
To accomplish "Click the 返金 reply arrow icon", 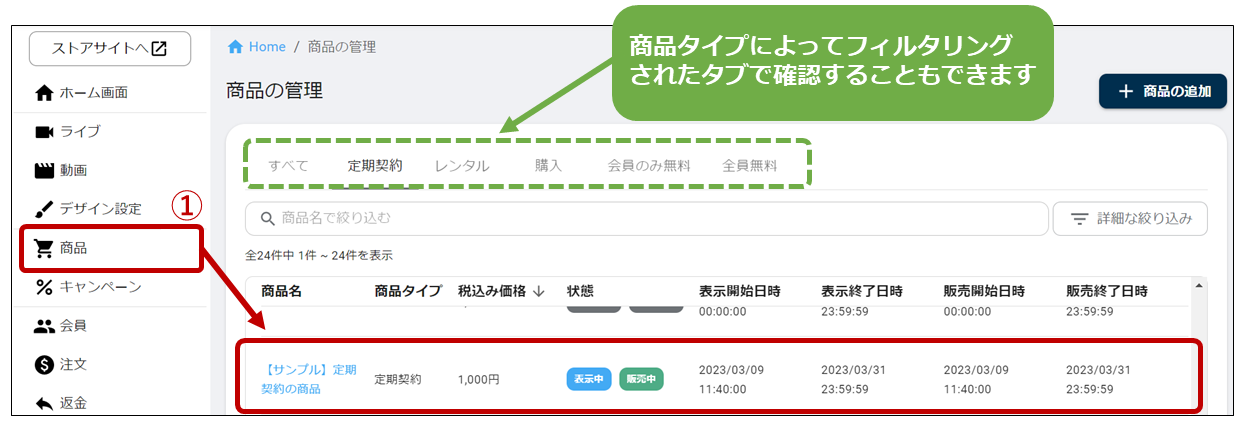I will coord(44,404).
